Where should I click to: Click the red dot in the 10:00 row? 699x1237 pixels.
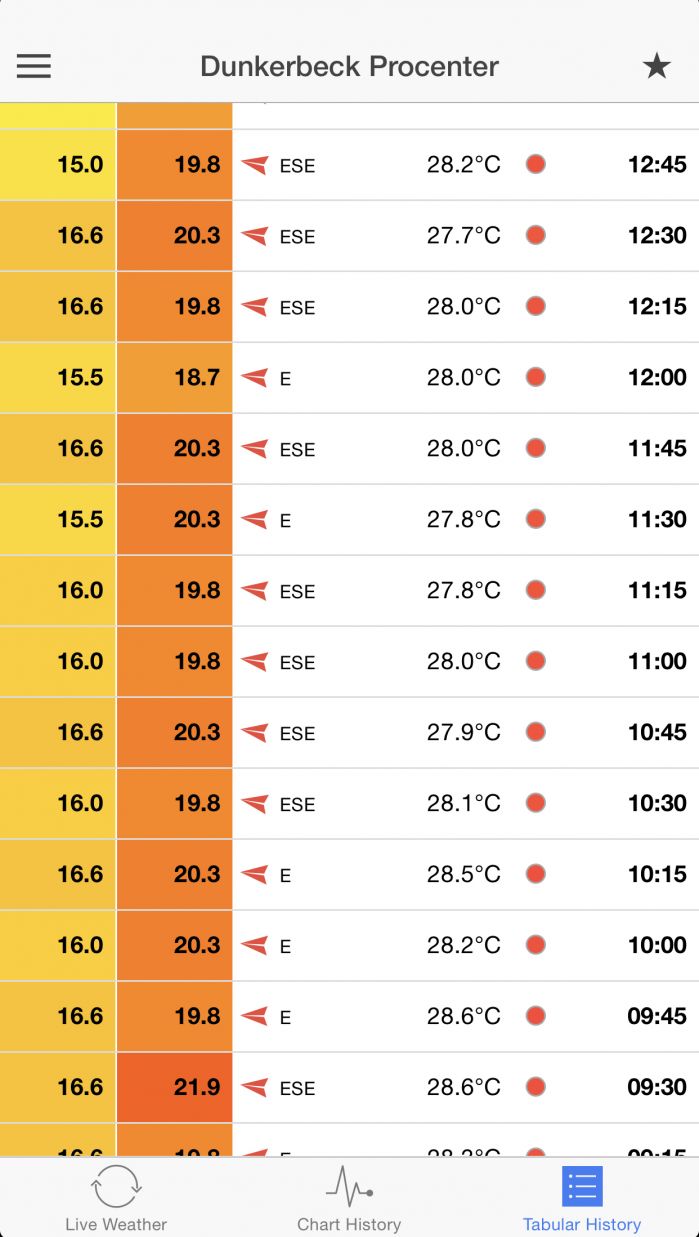pos(536,946)
